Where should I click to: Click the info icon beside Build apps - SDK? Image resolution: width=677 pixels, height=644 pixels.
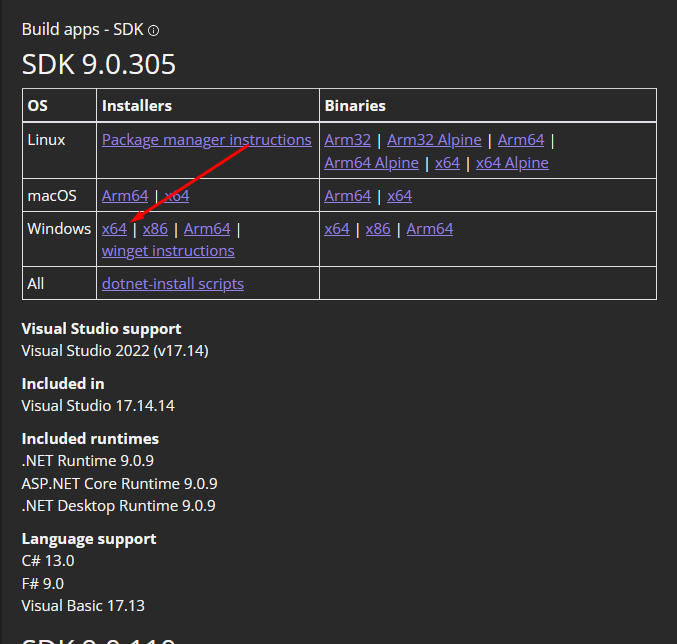(153, 31)
